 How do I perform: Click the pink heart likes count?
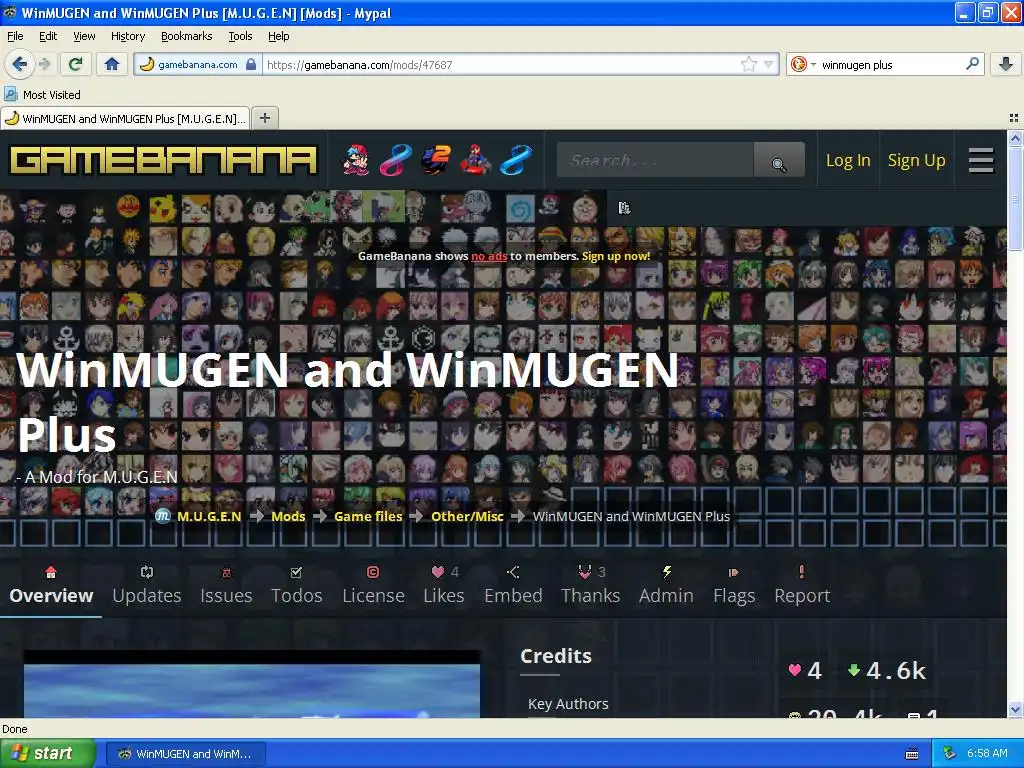pos(805,671)
